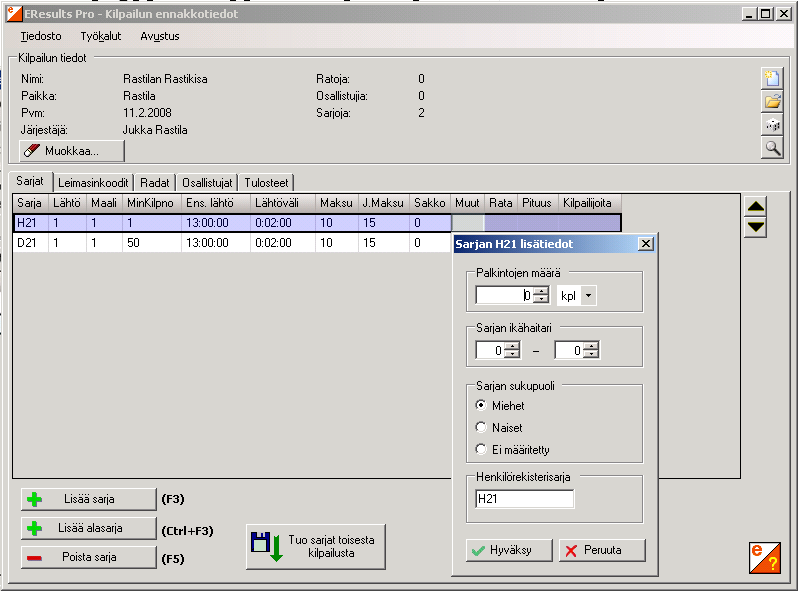Move selected series up with arrow
This screenshot has height=591, width=798.
click(756, 206)
